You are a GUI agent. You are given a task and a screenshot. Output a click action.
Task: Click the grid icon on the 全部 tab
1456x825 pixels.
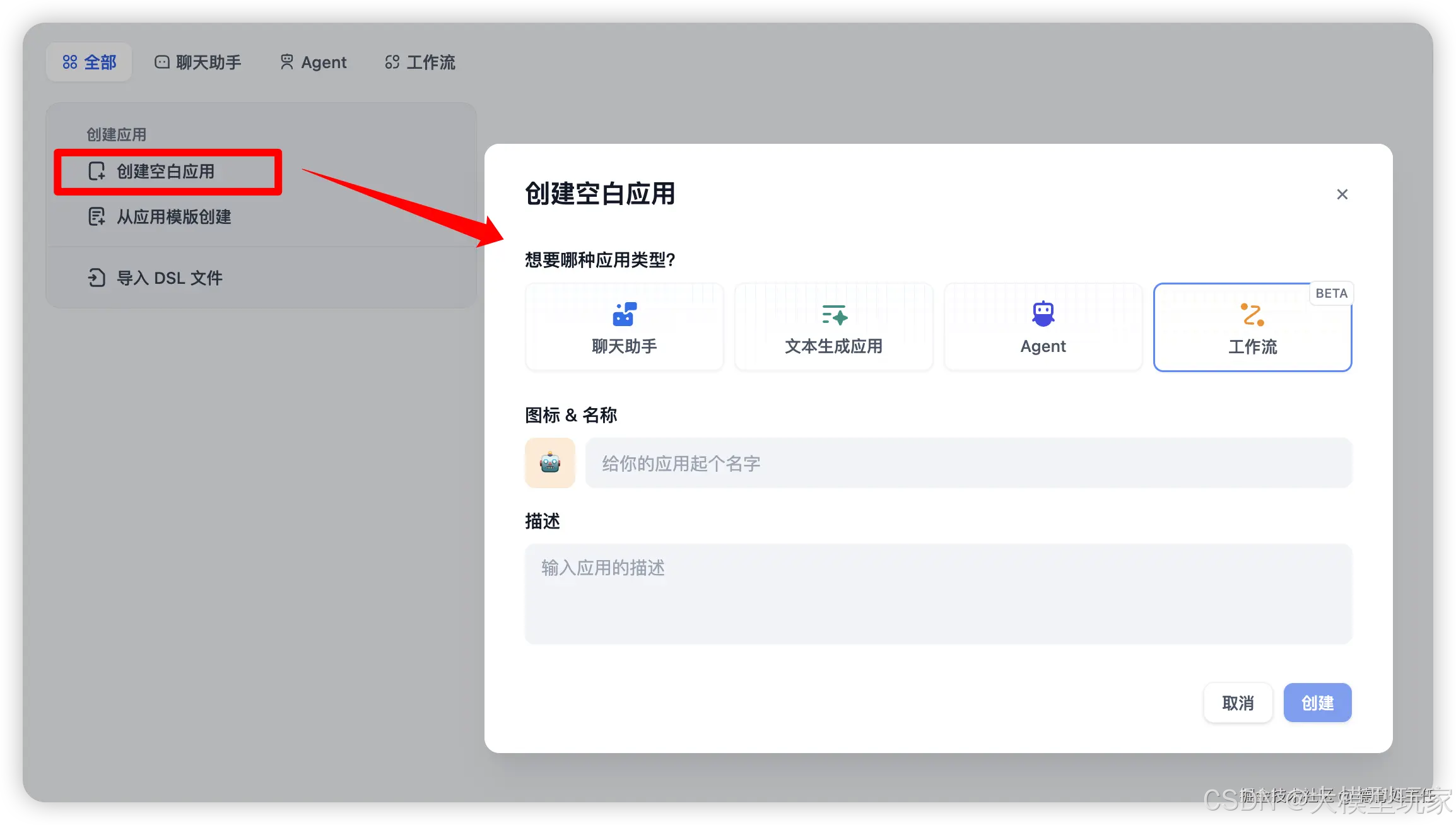(71, 61)
